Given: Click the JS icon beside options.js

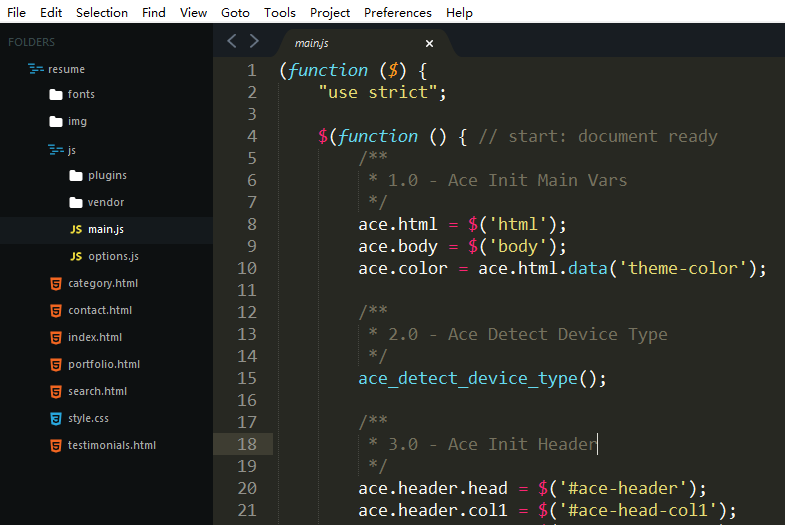Looking at the screenshot, I should pyautogui.click(x=76, y=256).
